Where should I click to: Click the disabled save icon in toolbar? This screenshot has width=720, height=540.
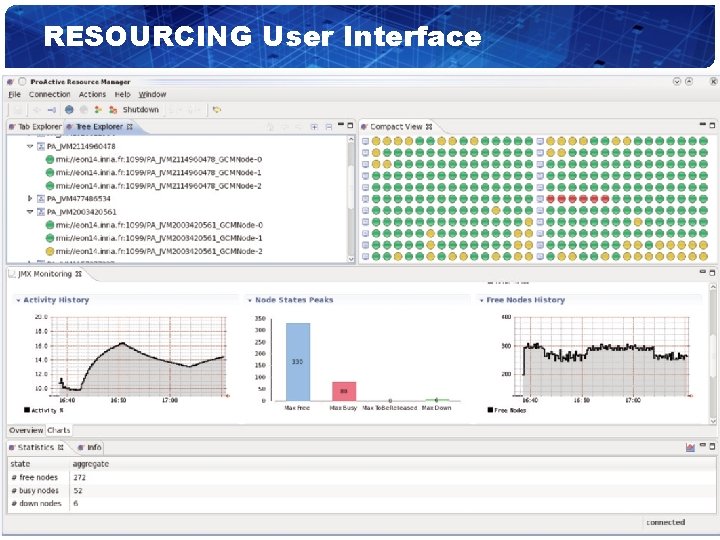coord(18,110)
